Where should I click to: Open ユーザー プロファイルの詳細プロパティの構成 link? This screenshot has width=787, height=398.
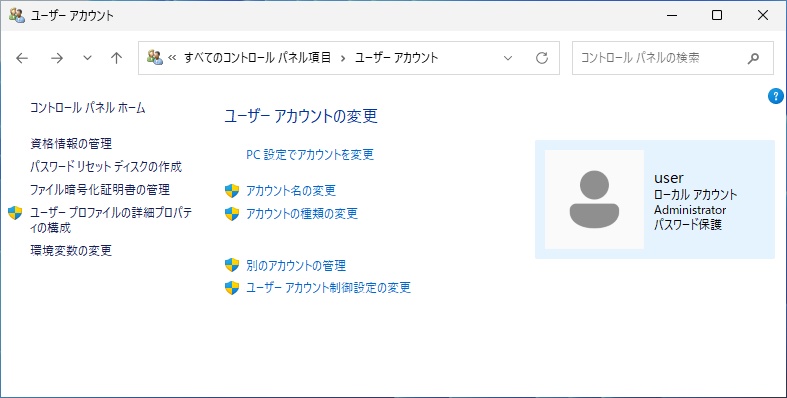111,220
